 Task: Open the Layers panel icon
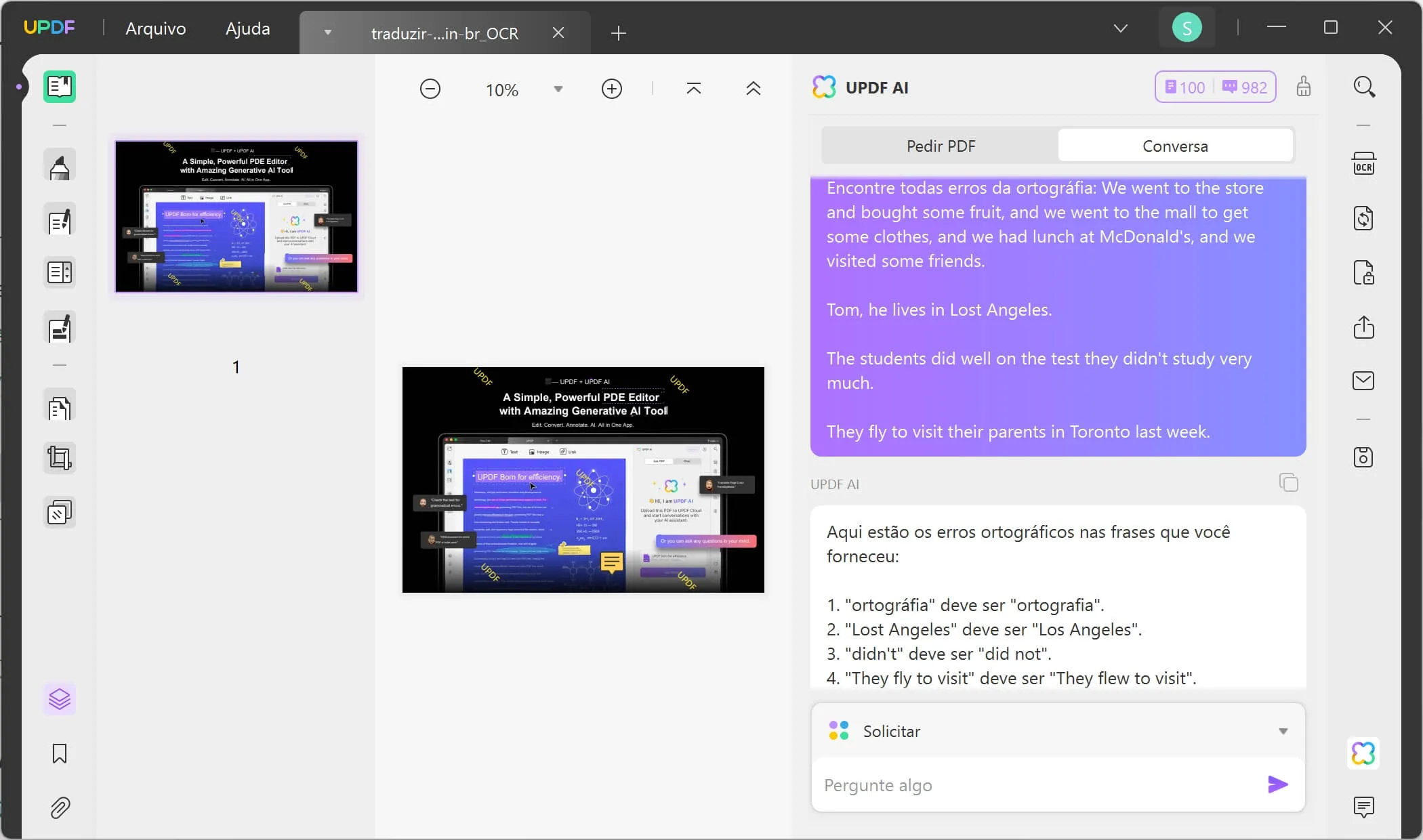pyautogui.click(x=60, y=699)
